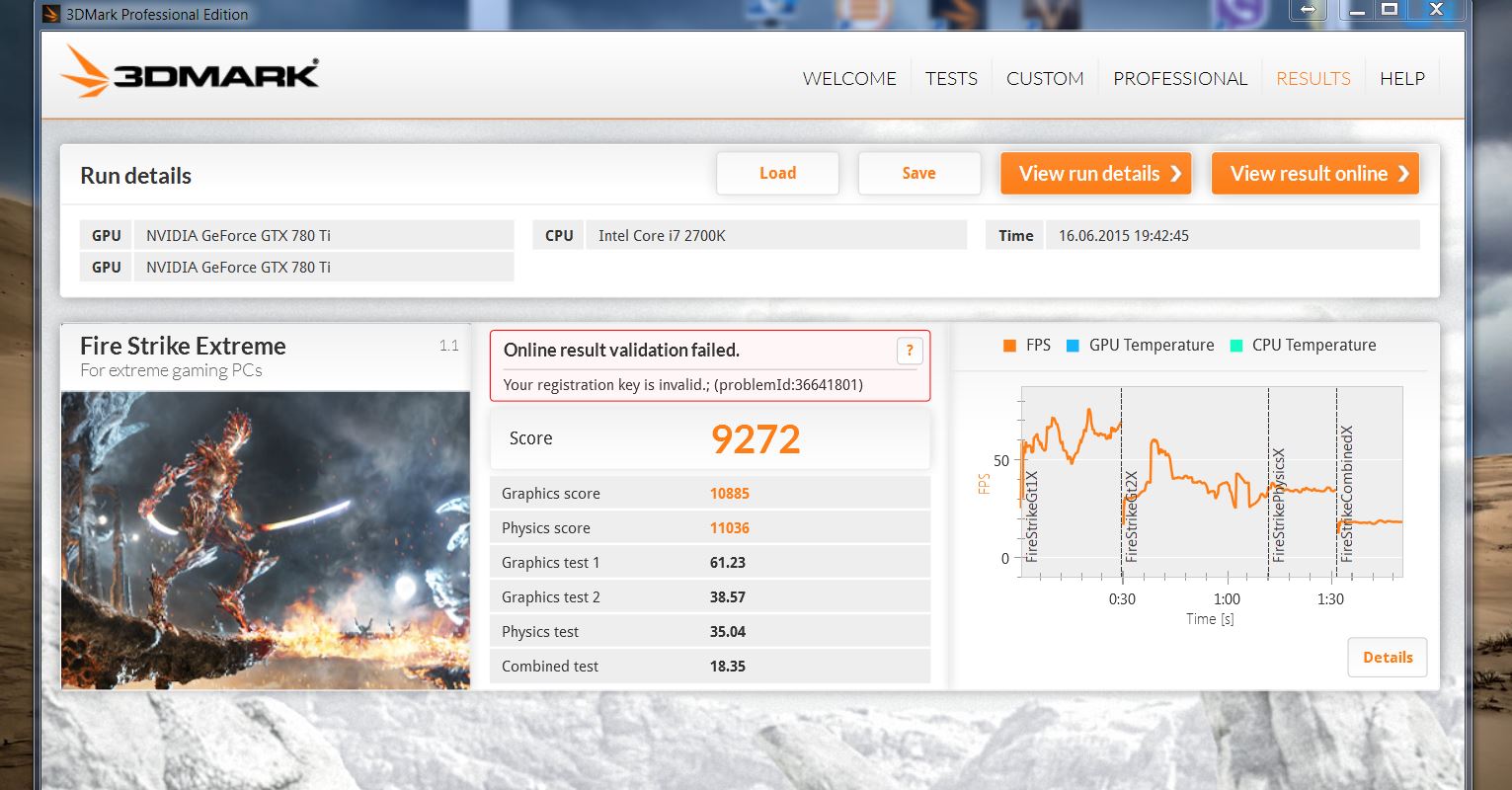The height and width of the screenshot is (790, 1512).
Task: Select the FireStrikePhysicsX chart marker
Action: [x=1279, y=506]
